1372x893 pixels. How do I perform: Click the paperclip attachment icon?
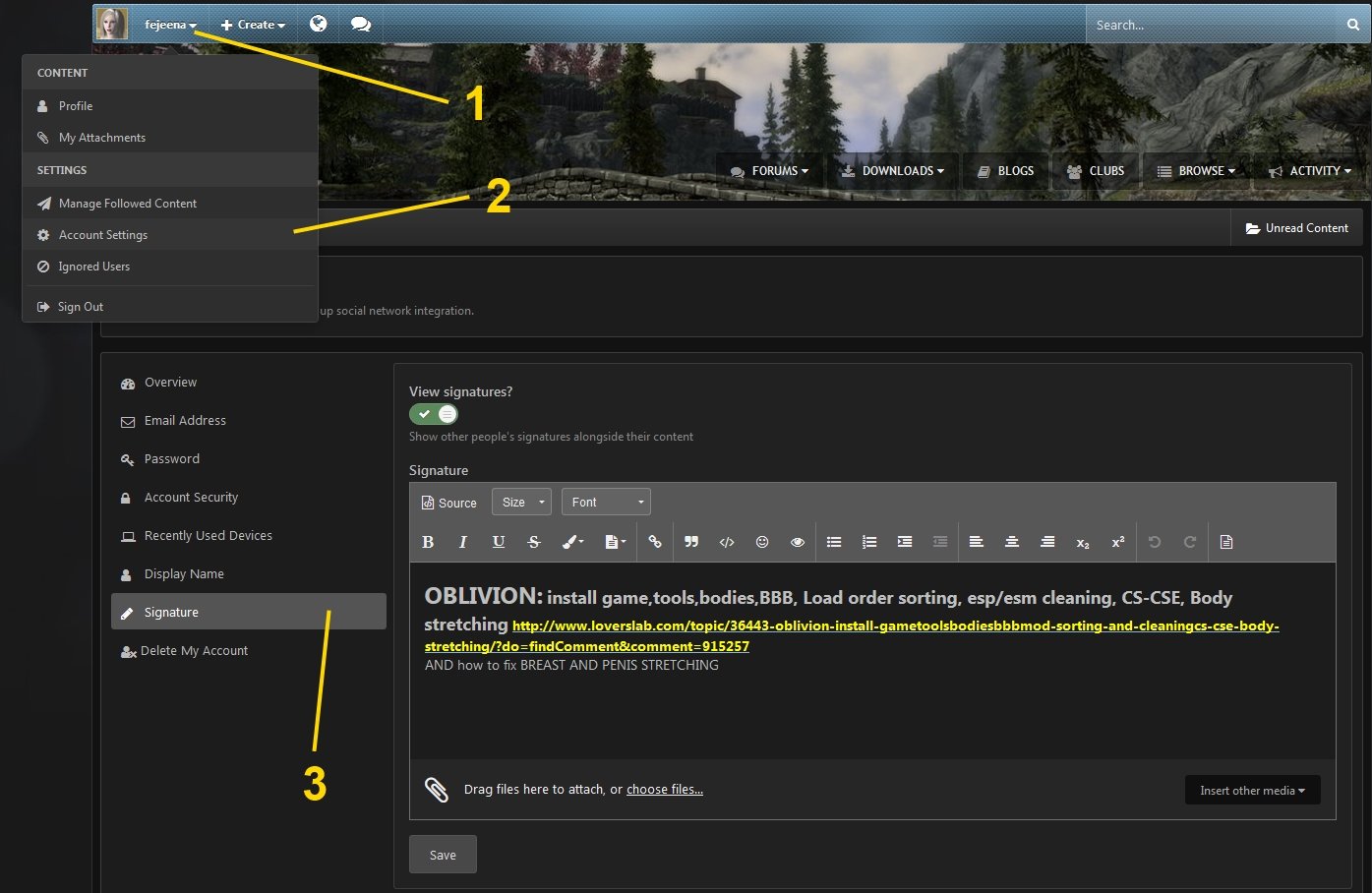pos(437,789)
